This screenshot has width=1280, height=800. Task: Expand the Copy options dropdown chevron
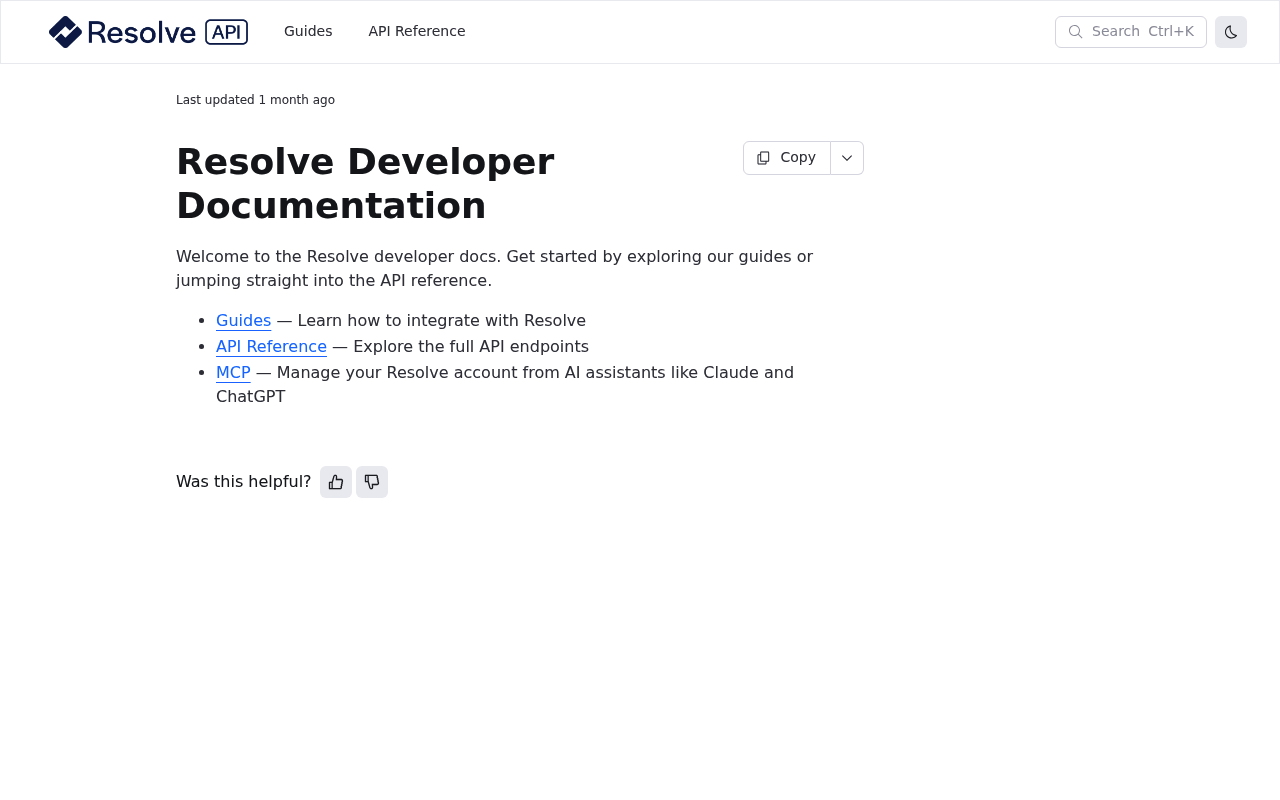[847, 158]
